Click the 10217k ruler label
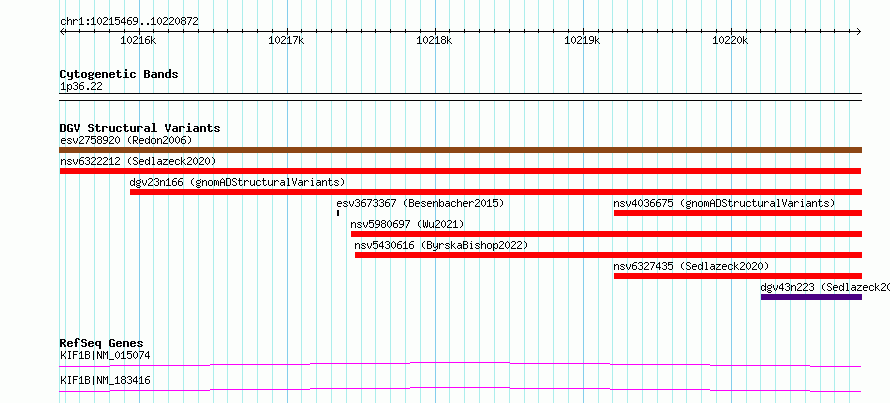This screenshot has height=403, width=890. (287, 40)
